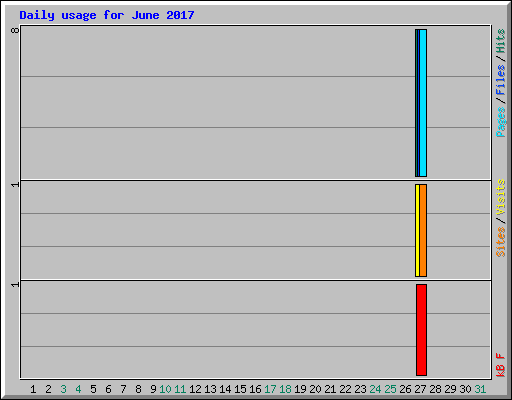Click day 20 on the x-axis
This screenshot has width=512, height=400.
click(x=315, y=389)
